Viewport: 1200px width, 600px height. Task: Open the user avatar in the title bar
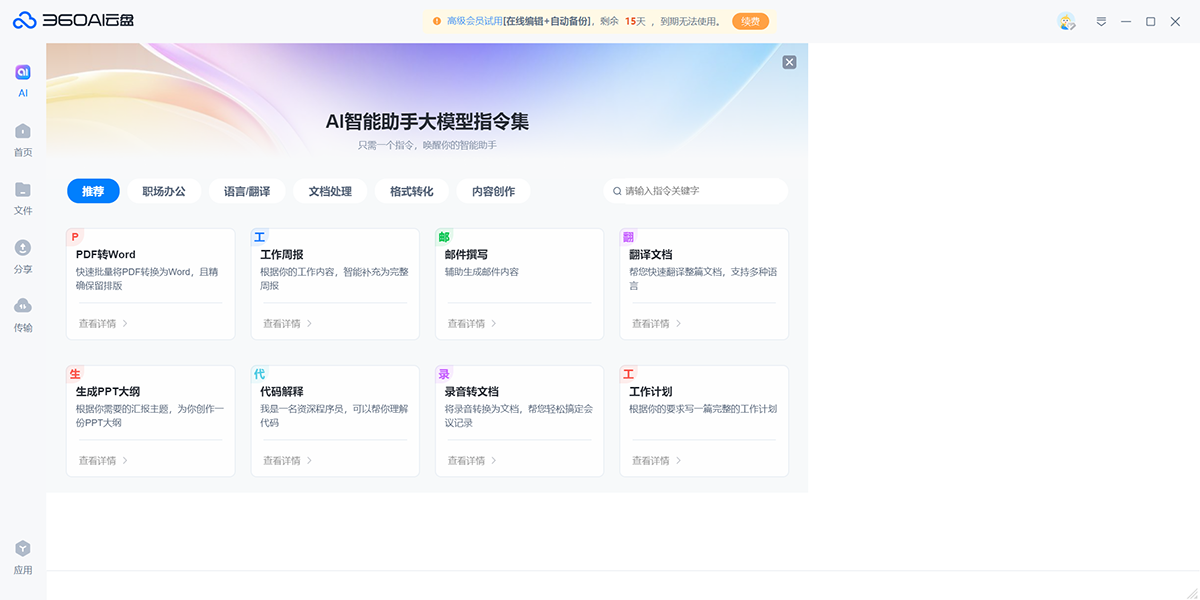click(x=1066, y=21)
